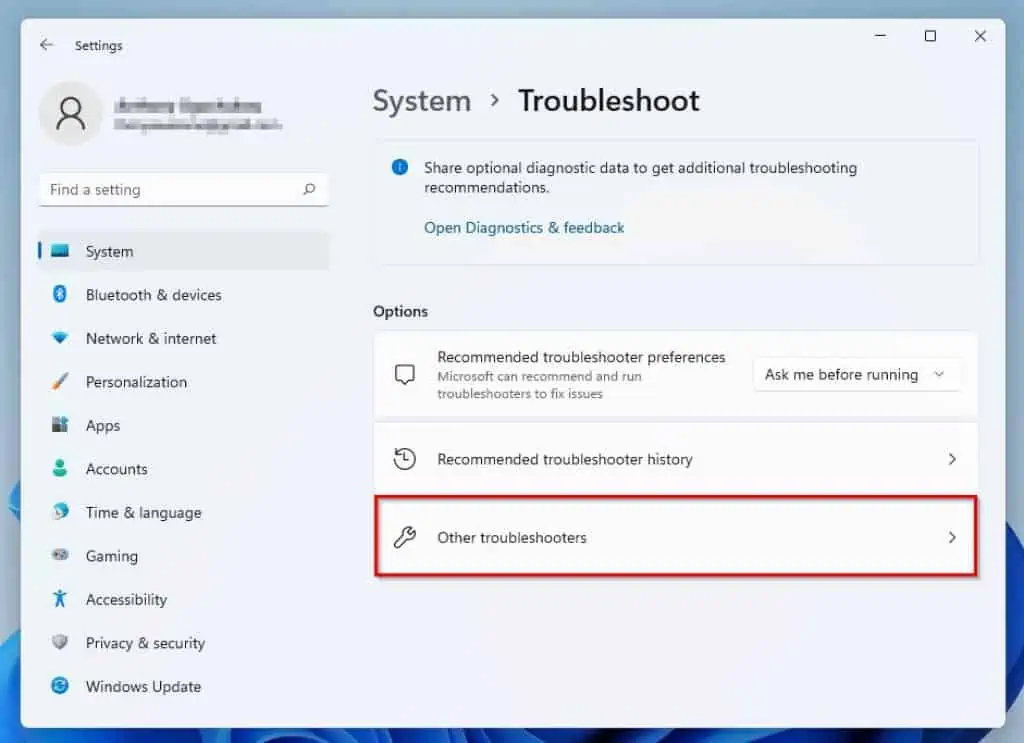
Task: Select Accounts in the sidebar
Action: 184,469
